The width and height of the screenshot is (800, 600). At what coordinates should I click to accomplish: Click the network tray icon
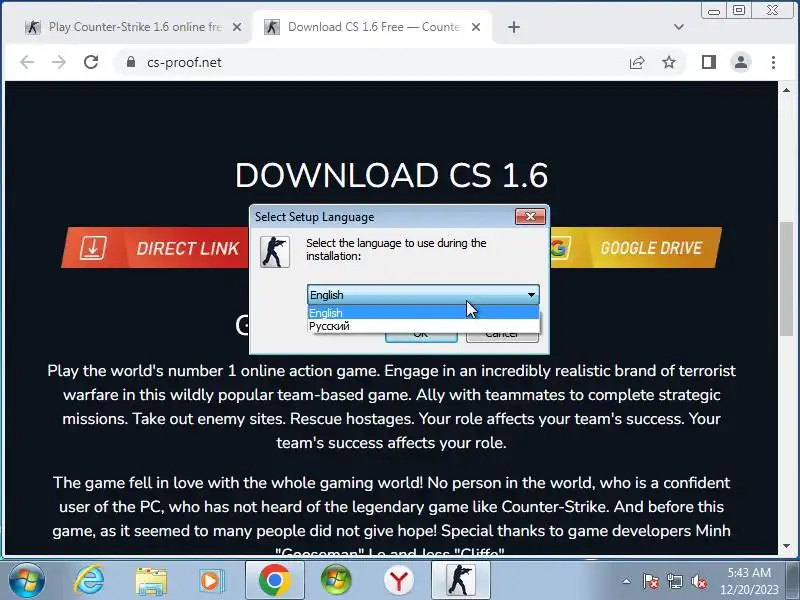674,581
